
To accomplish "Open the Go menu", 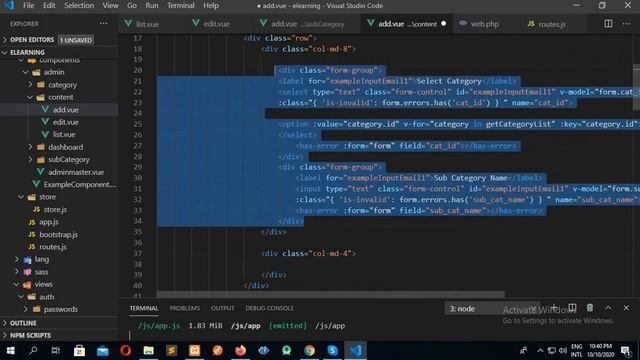I will tap(132, 6).
